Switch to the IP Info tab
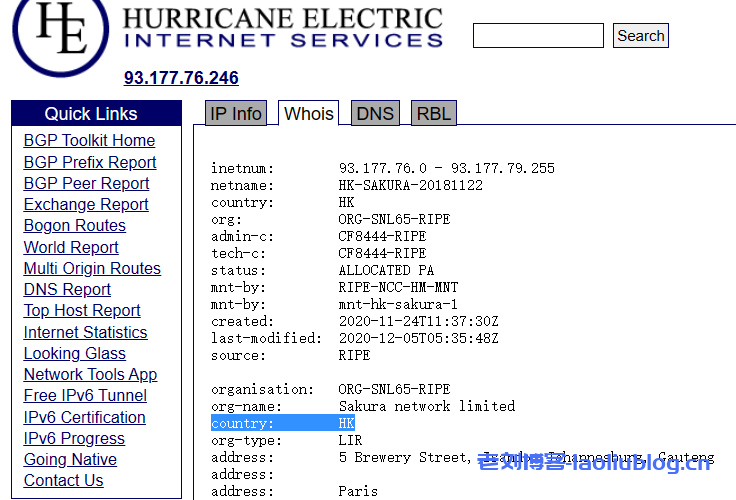Screen dimensions: 736x500 (x=236, y=114)
